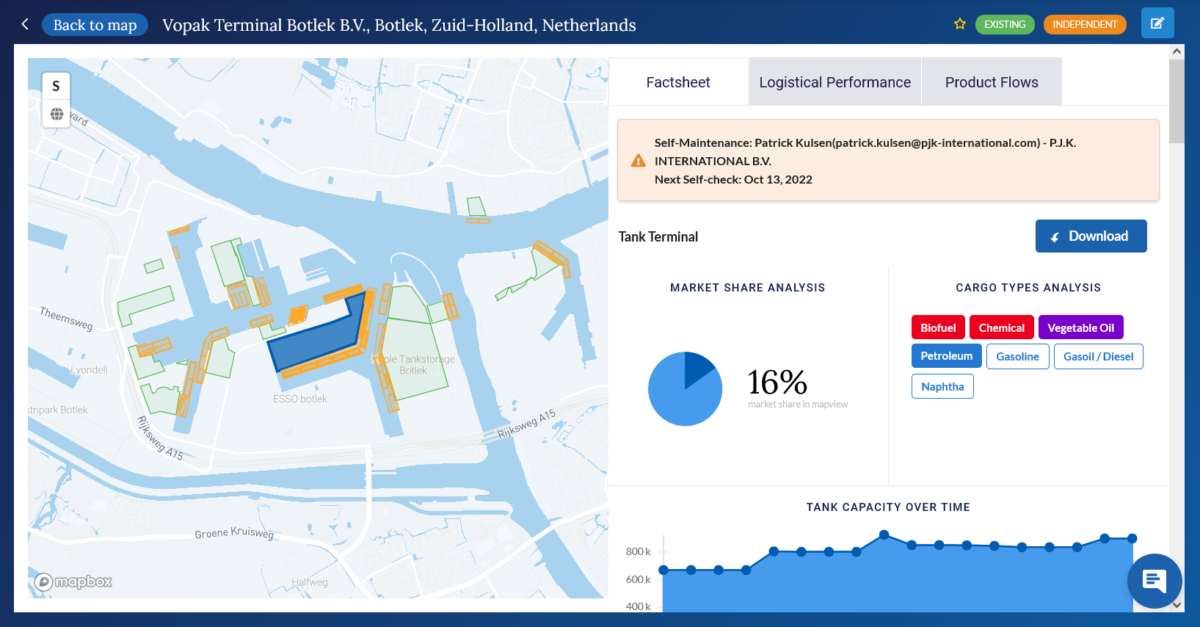This screenshot has width=1200, height=627.
Task: Click the 16% market share value
Action: (x=777, y=381)
